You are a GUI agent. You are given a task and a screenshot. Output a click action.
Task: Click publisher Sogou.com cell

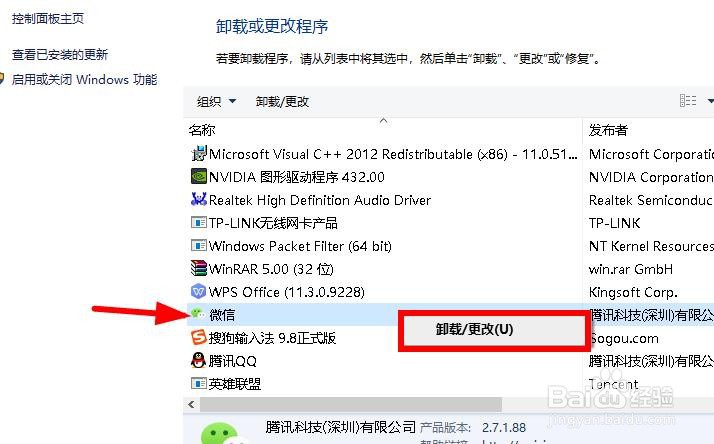(624, 338)
